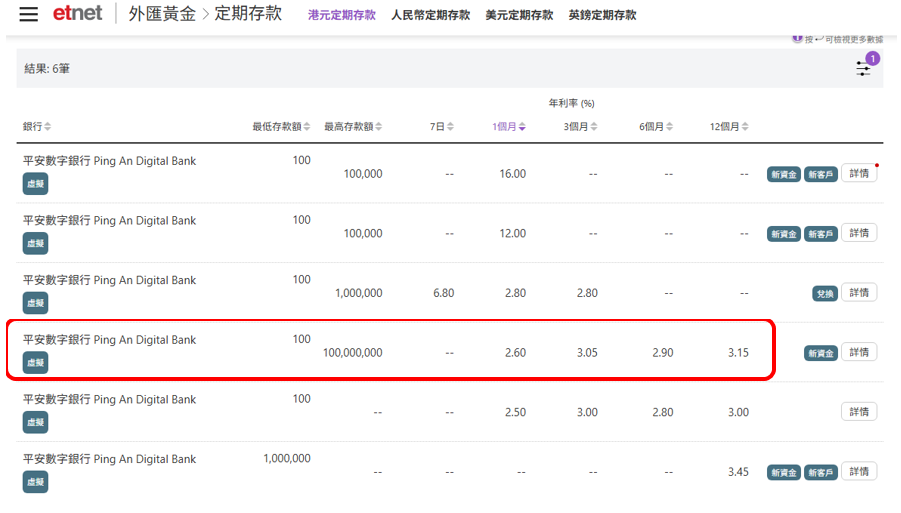Click the 12.00 rate value
The height and width of the screenshot is (513, 901).
coord(513,234)
